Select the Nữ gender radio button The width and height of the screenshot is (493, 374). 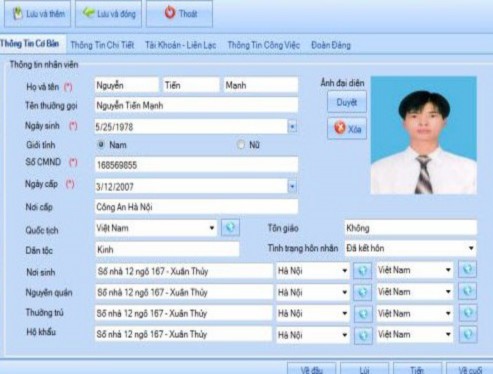241,145
